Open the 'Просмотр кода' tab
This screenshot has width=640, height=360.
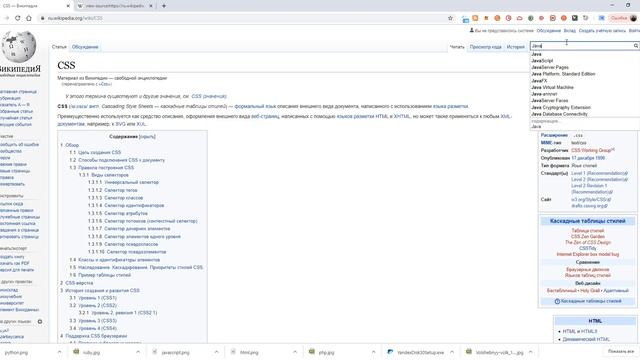485,47
